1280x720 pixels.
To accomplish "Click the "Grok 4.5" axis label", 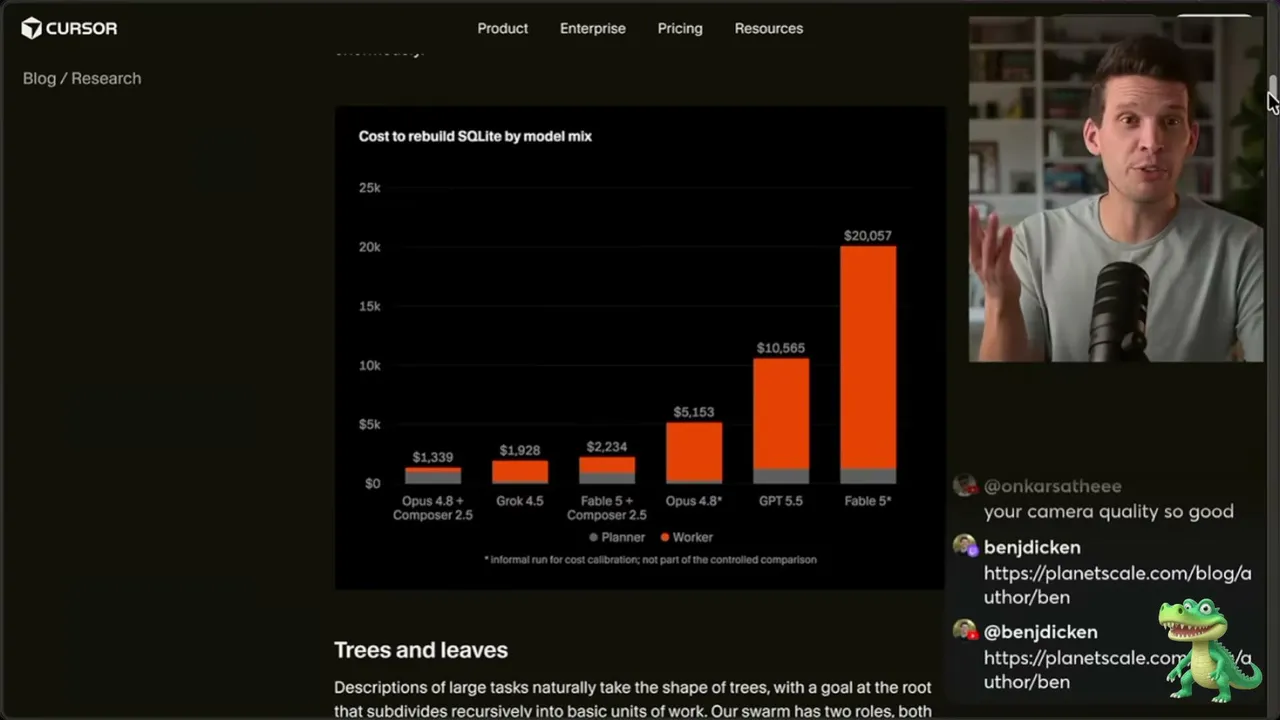I will coord(520,501).
